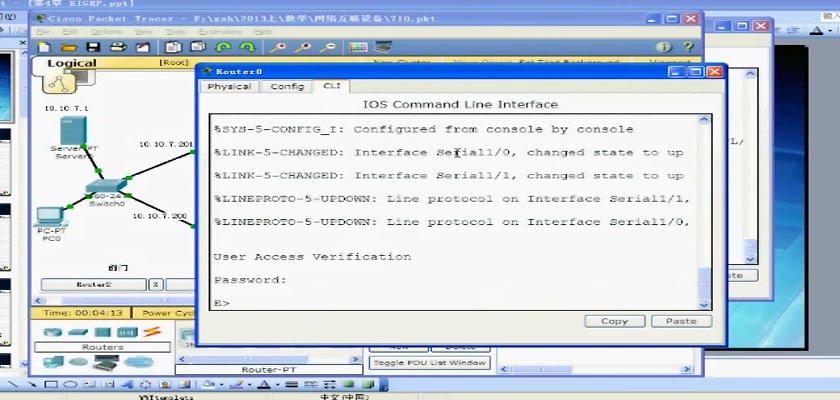The width and height of the screenshot is (840, 400).
Task: Click the Copy button in CLI window
Action: (x=614, y=321)
